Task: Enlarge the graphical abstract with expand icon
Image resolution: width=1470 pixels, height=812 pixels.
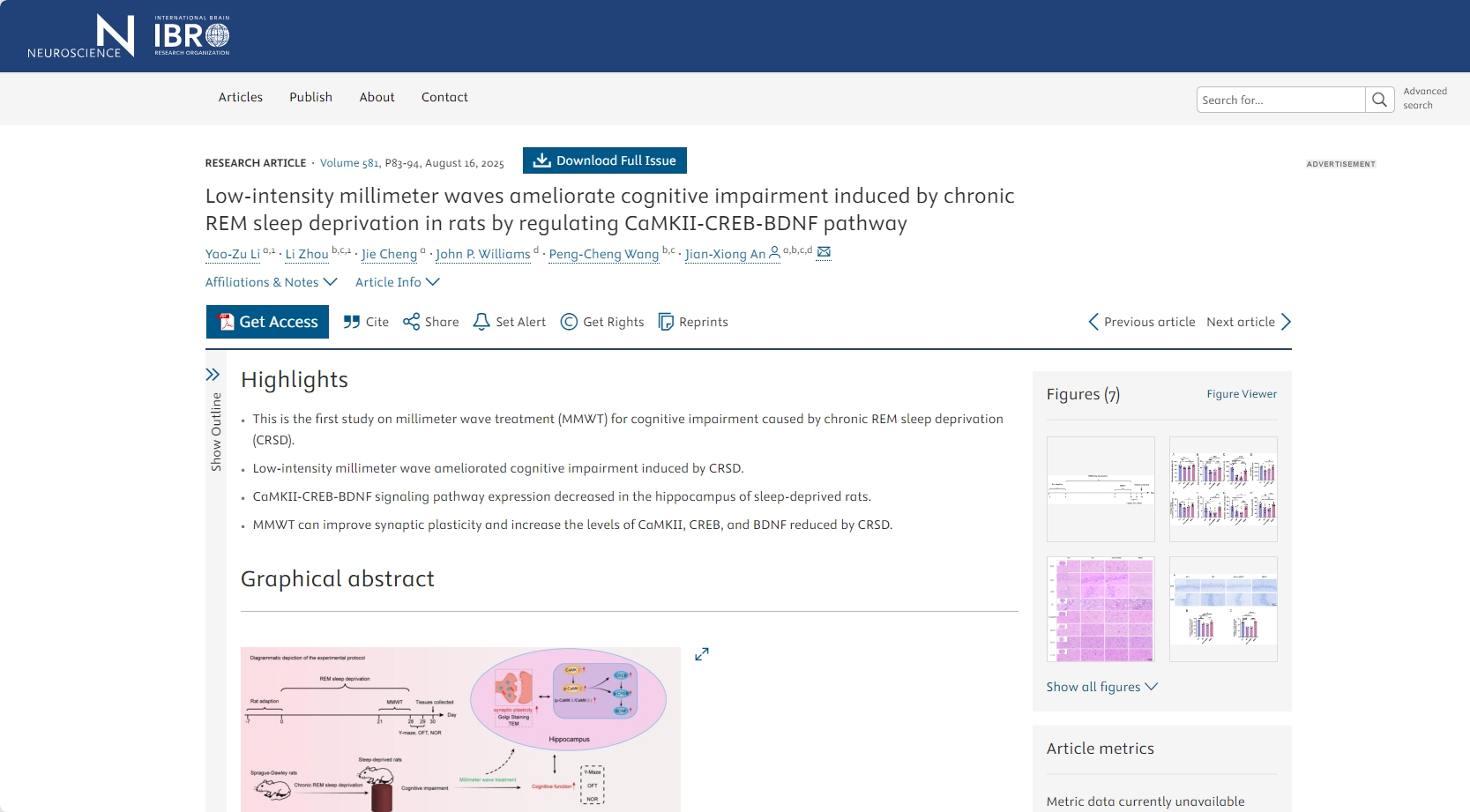Action: pyautogui.click(x=702, y=654)
